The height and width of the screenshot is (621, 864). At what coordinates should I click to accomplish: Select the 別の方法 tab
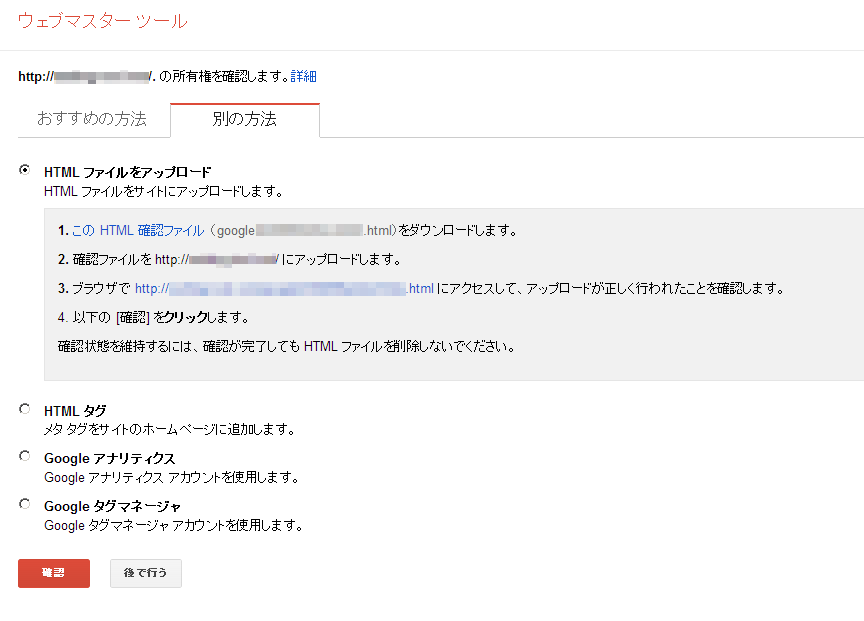click(x=244, y=120)
